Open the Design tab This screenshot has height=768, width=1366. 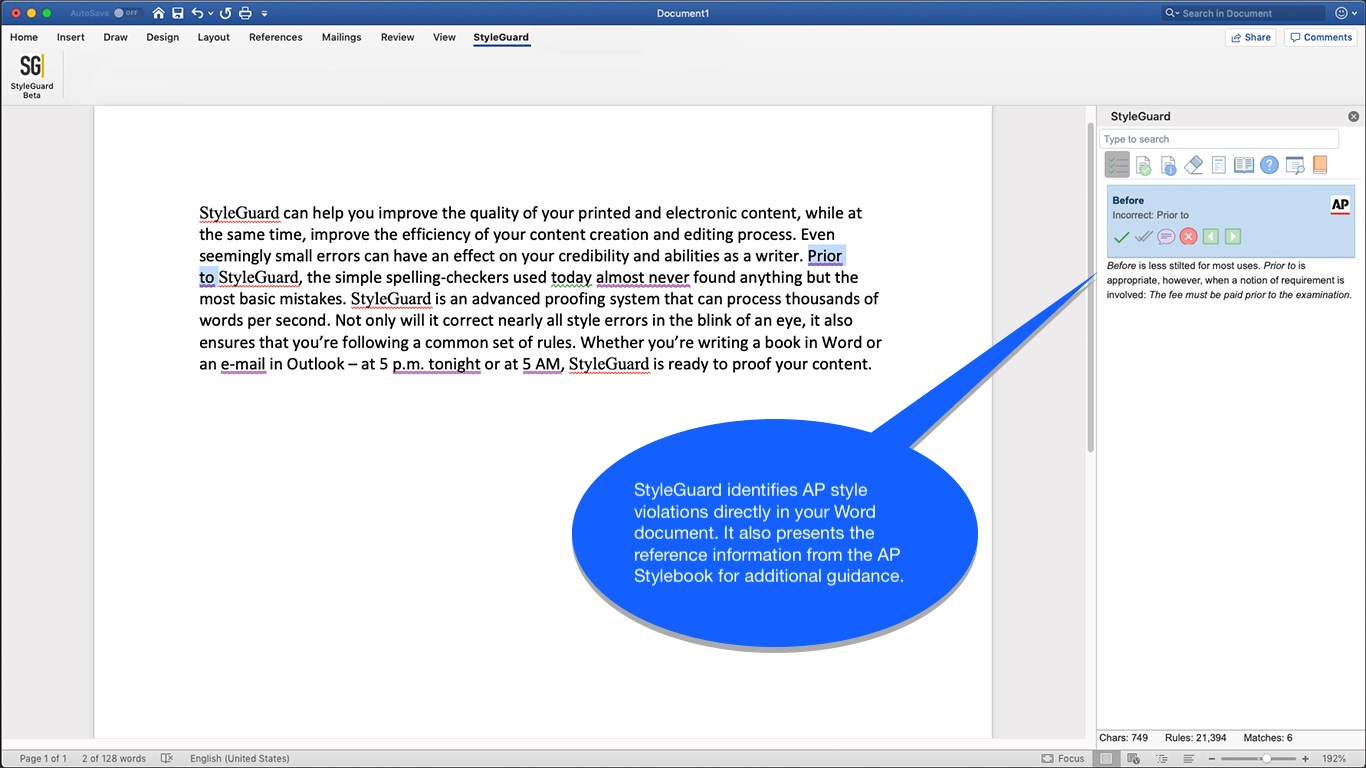click(x=163, y=37)
